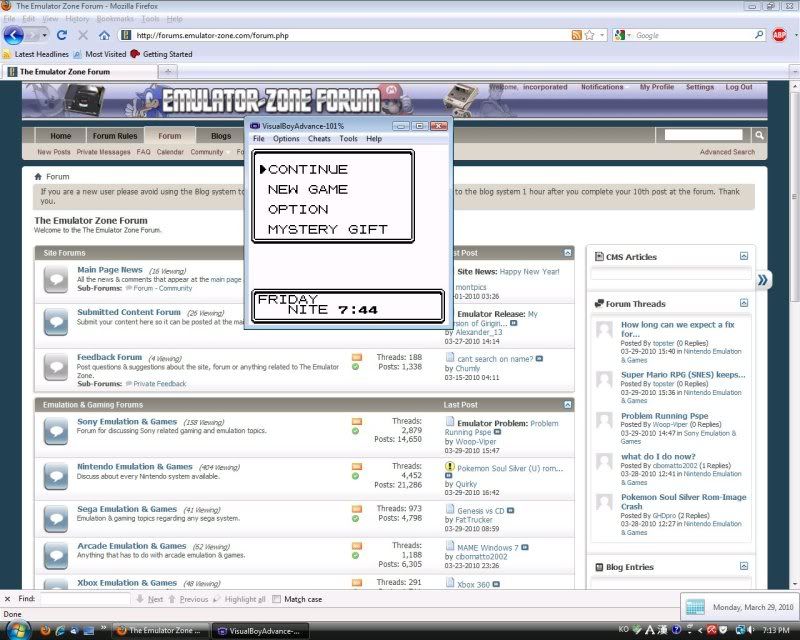
Task: Close the Firefox find bar X
Action: click(x=7, y=599)
